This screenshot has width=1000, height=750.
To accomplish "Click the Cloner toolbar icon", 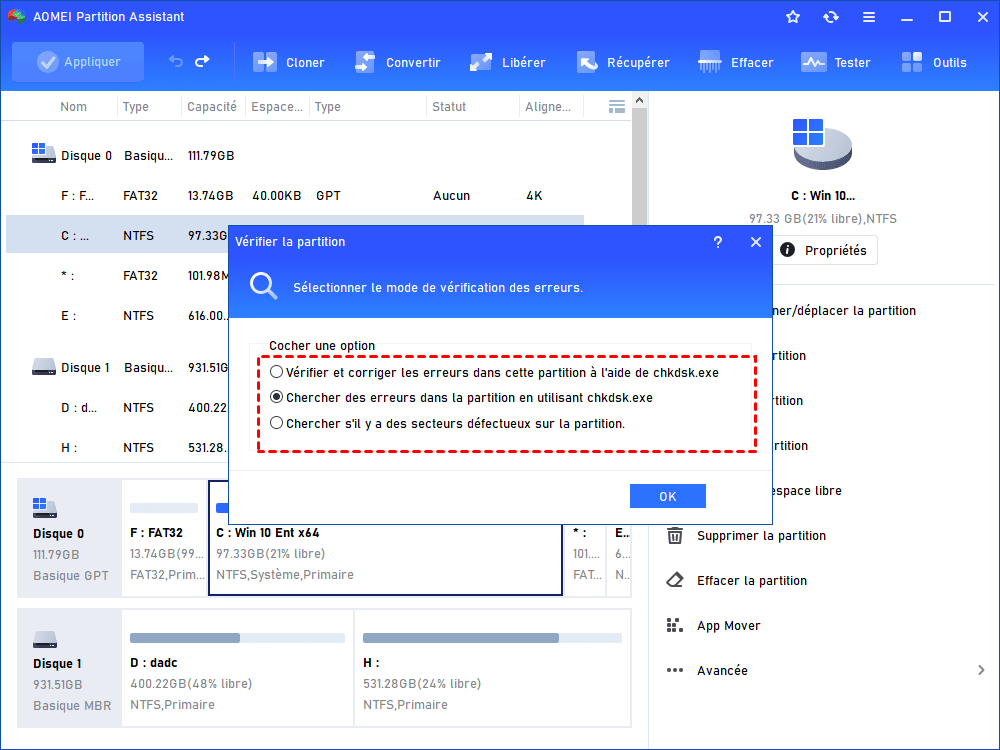I will (265, 62).
